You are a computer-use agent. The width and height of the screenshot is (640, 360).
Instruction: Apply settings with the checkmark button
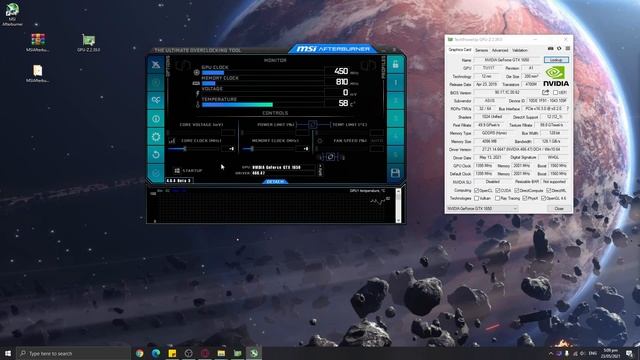pos(156,173)
